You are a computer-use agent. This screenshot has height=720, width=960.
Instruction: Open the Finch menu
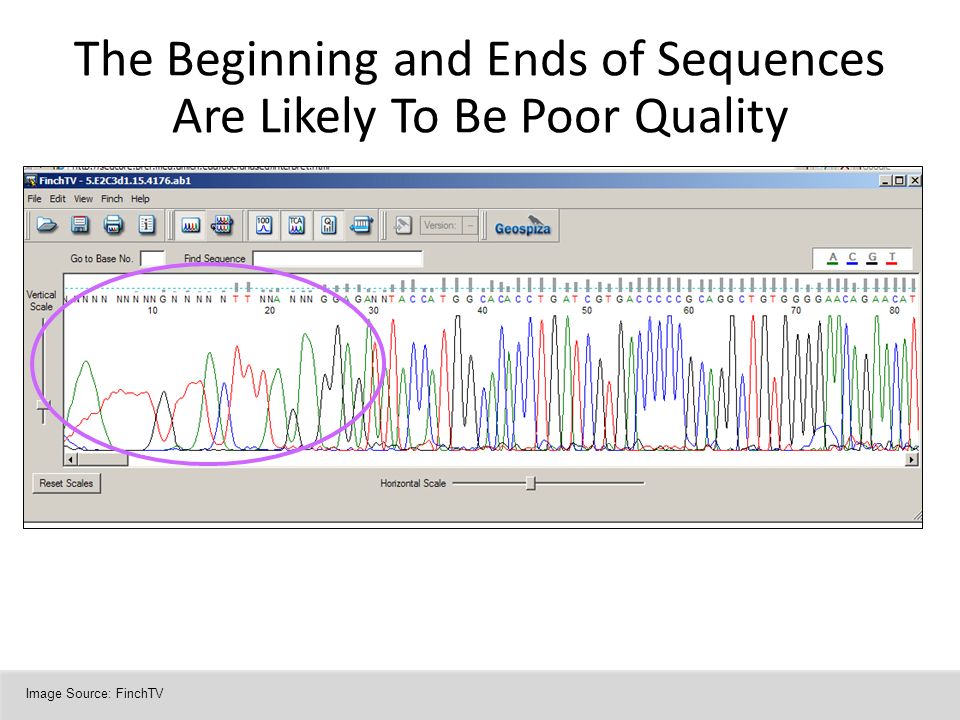112,199
